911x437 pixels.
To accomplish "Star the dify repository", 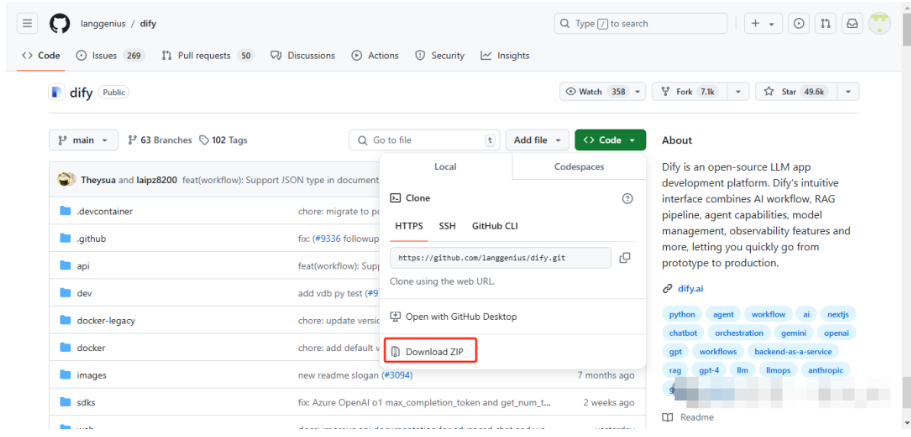I will point(796,92).
